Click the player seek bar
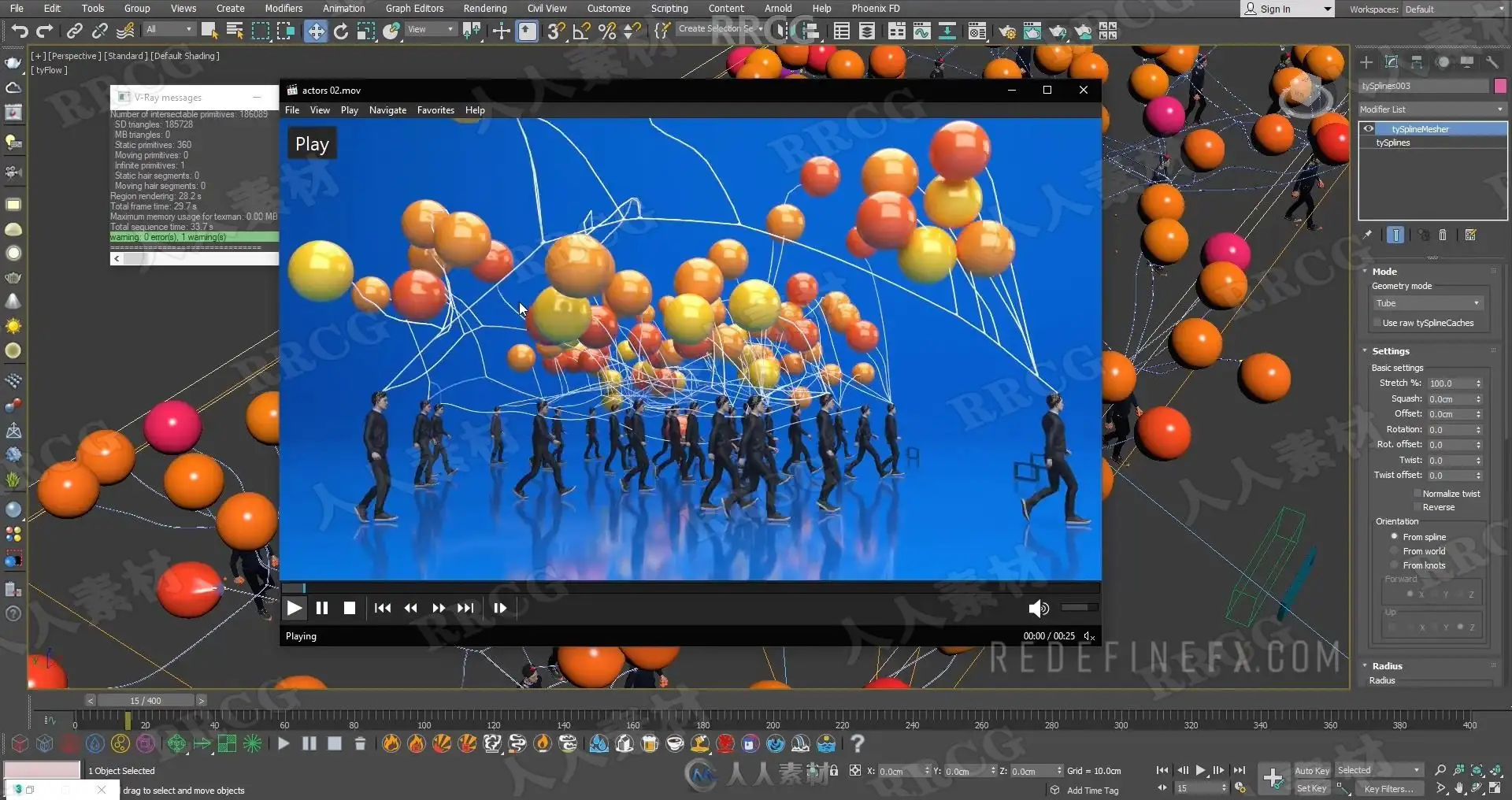The height and width of the screenshot is (800, 1512). pyautogui.click(x=691, y=587)
